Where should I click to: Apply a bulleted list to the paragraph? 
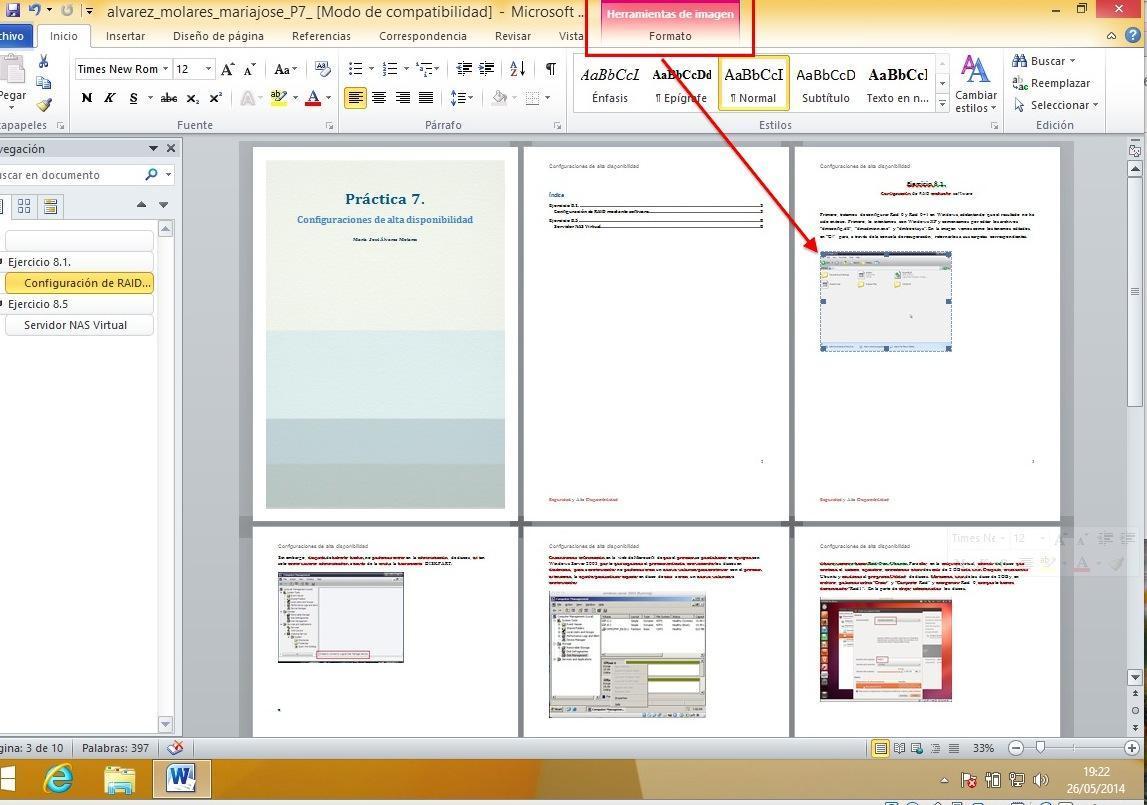pyautogui.click(x=356, y=69)
